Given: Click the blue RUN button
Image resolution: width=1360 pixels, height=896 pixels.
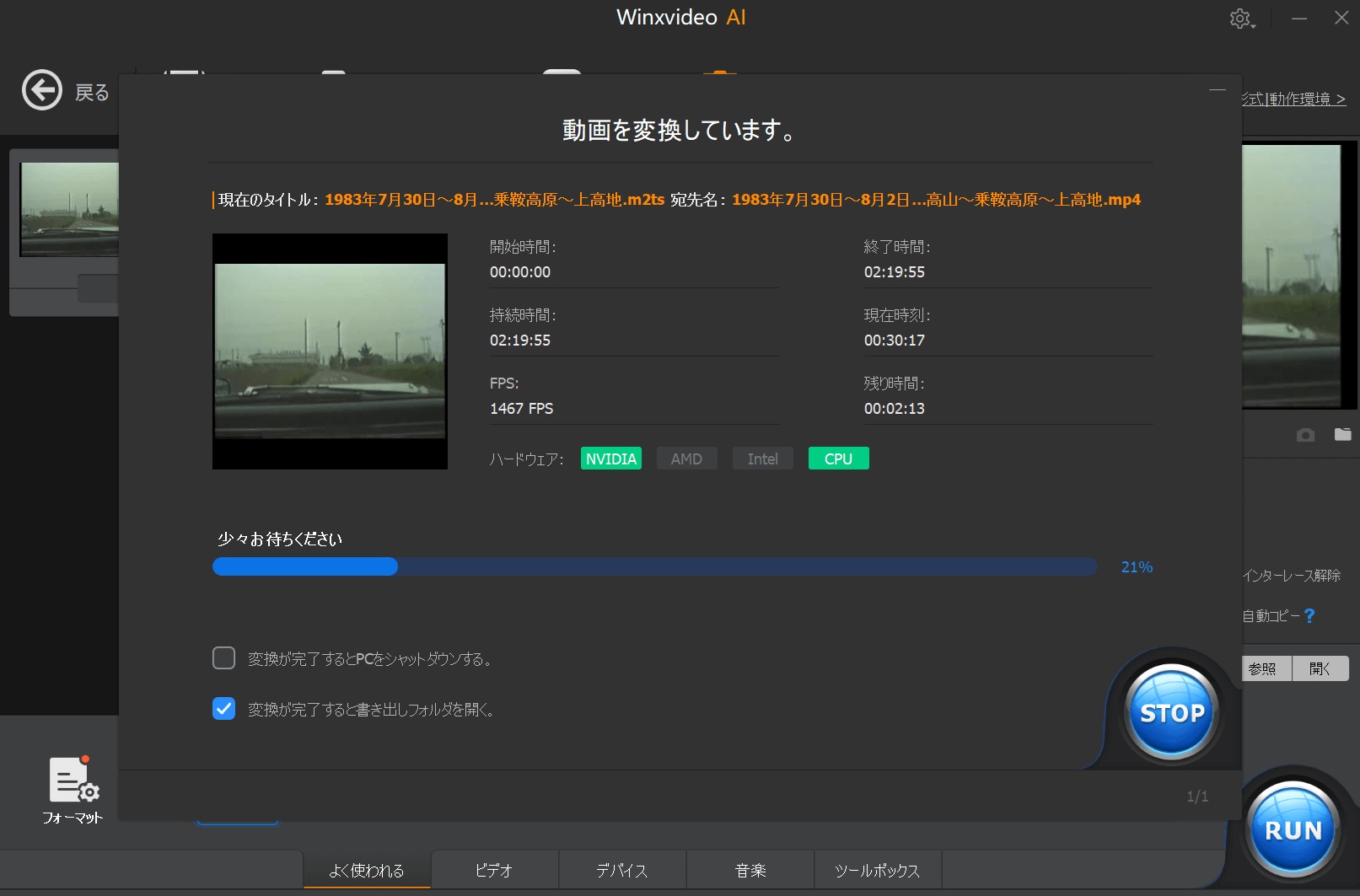Looking at the screenshot, I should click(x=1293, y=829).
